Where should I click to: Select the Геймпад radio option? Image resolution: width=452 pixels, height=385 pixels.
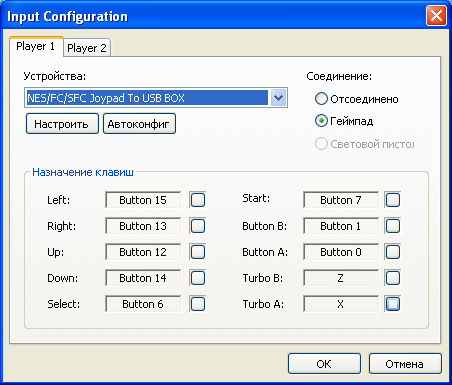[321, 121]
